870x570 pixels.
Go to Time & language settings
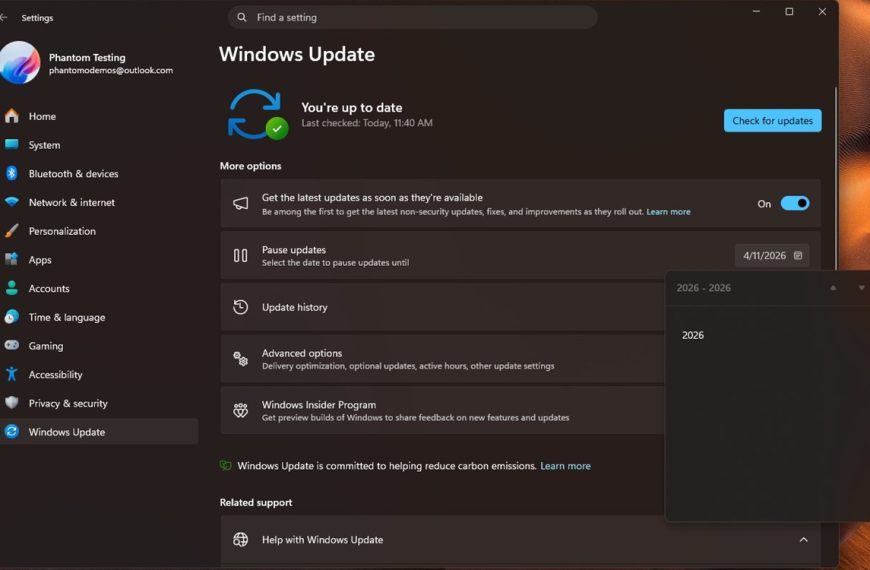[100, 317]
